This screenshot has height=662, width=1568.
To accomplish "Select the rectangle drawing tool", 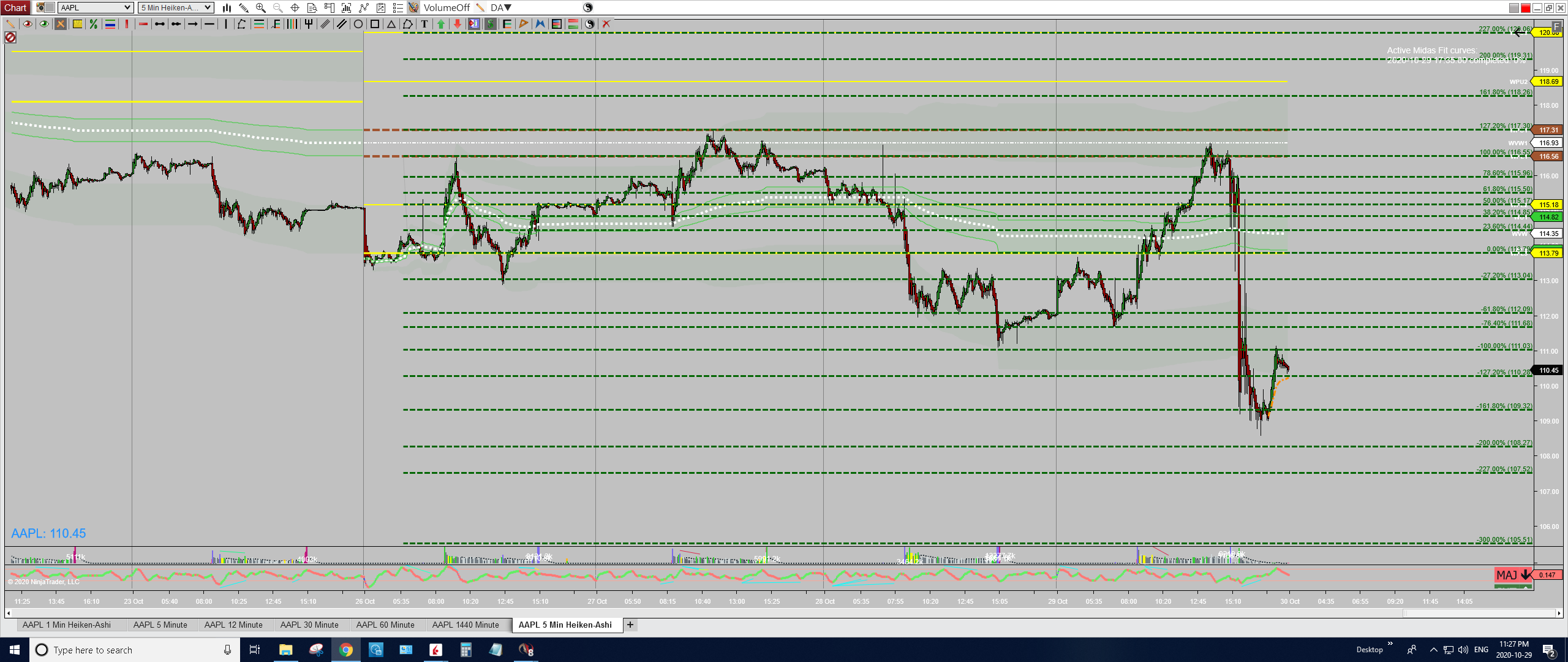I will (375, 24).
